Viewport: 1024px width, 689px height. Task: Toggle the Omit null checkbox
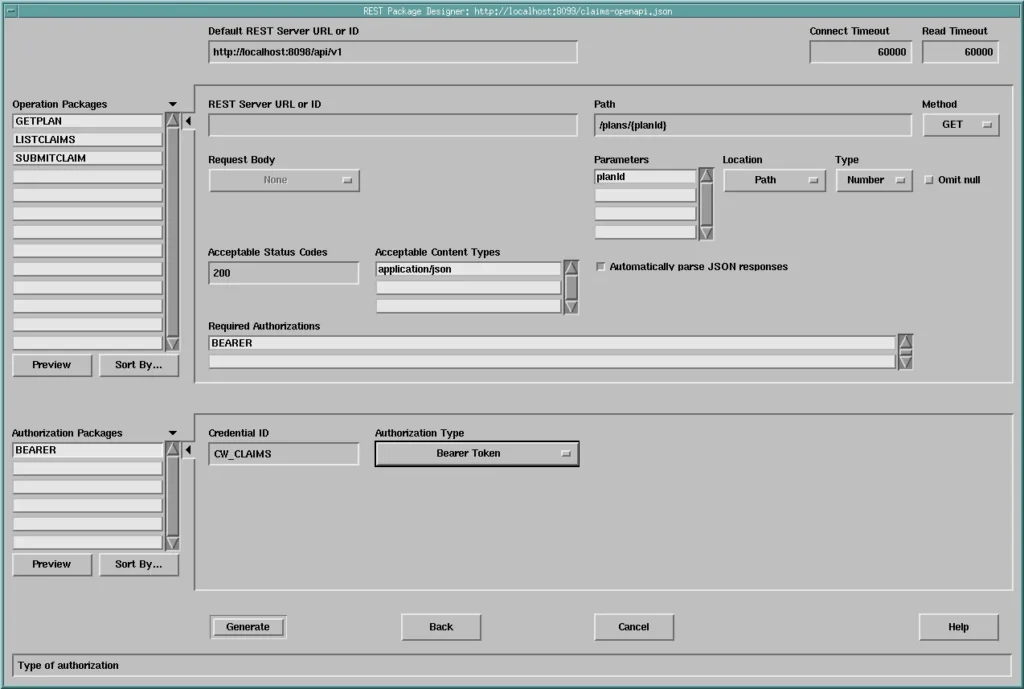(929, 180)
